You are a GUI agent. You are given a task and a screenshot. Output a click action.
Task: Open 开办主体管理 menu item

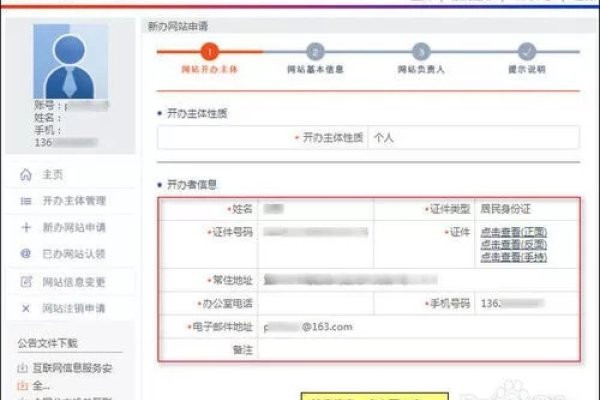coord(74,201)
